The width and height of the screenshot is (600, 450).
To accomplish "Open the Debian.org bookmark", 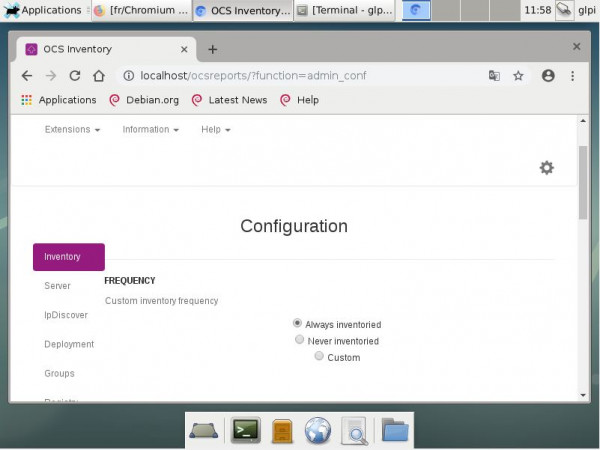I will (x=144, y=100).
